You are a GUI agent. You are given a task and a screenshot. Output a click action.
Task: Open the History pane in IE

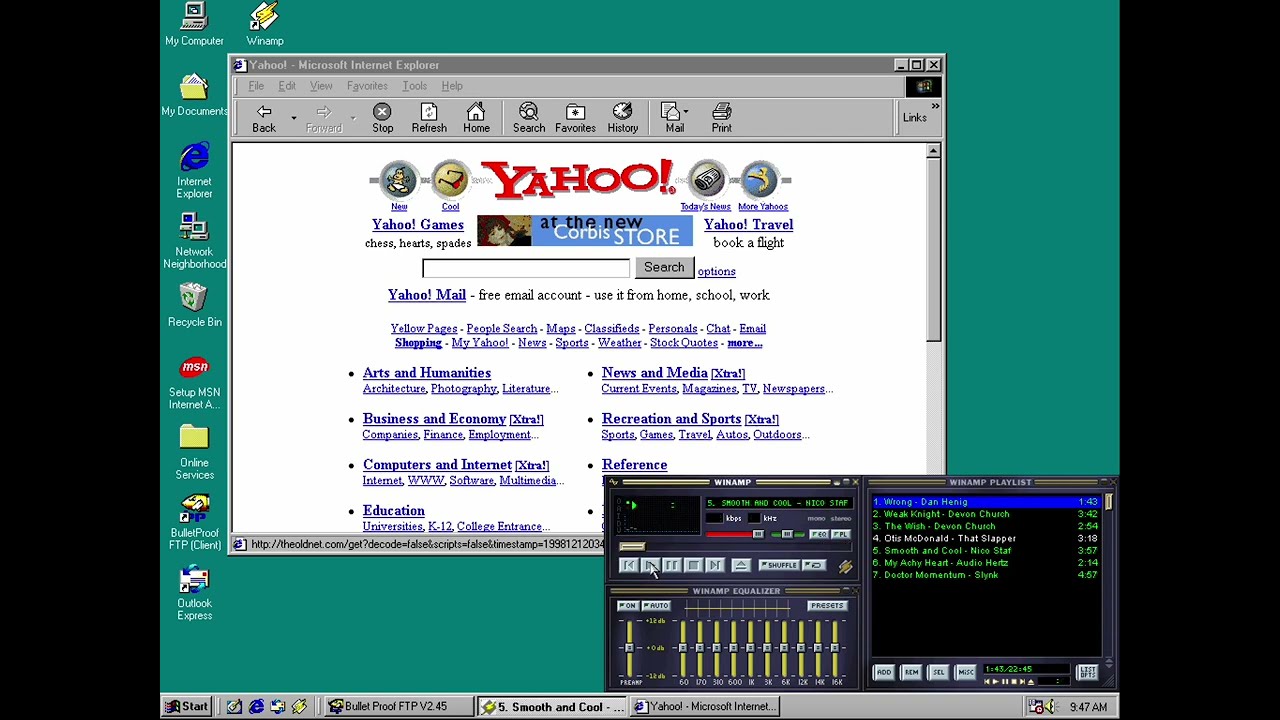pyautogui.click(x=622, y=118)
